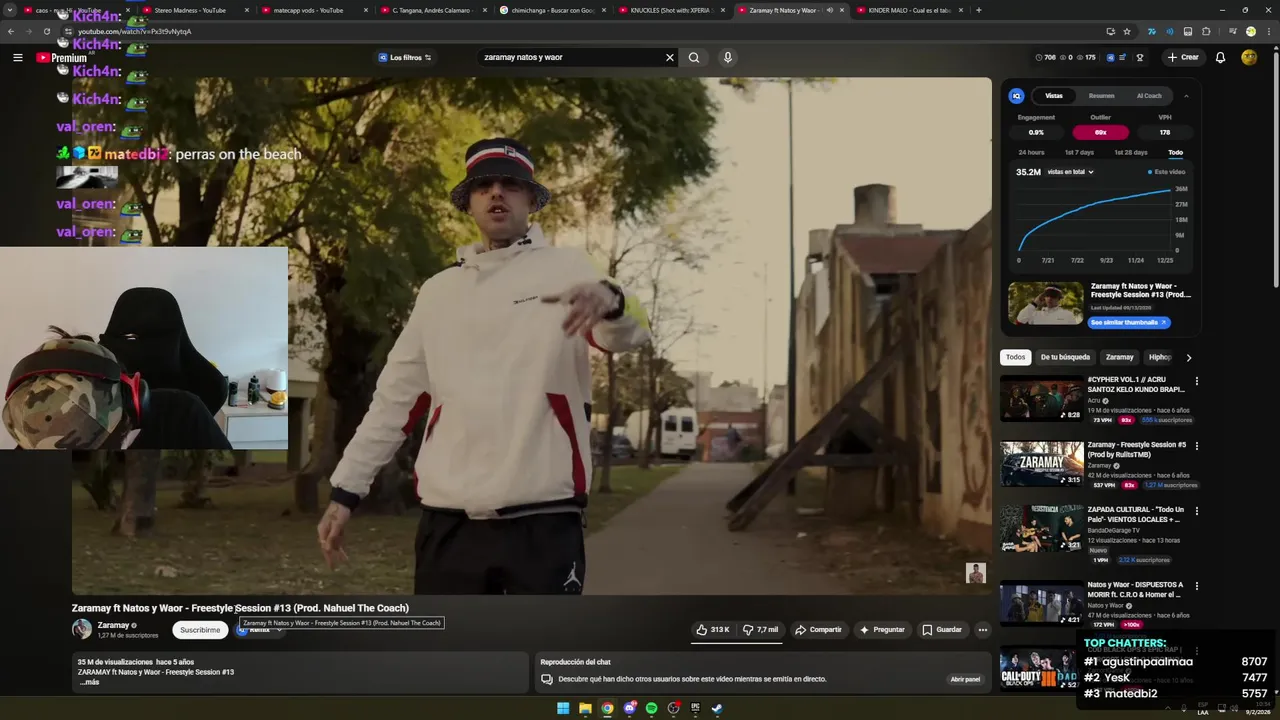Bookmark page with the star icon
The height and width of the screenshot is (720, 1280).
click(x=1127, y=31)
